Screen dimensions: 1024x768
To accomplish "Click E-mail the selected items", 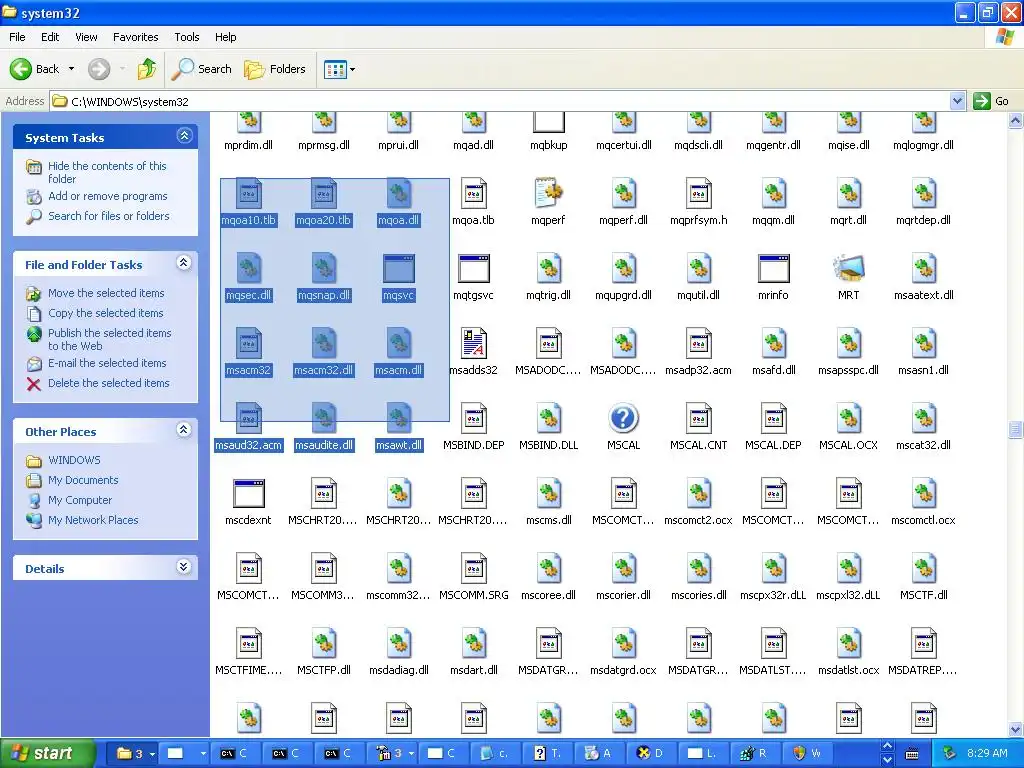I will [106, 363].
